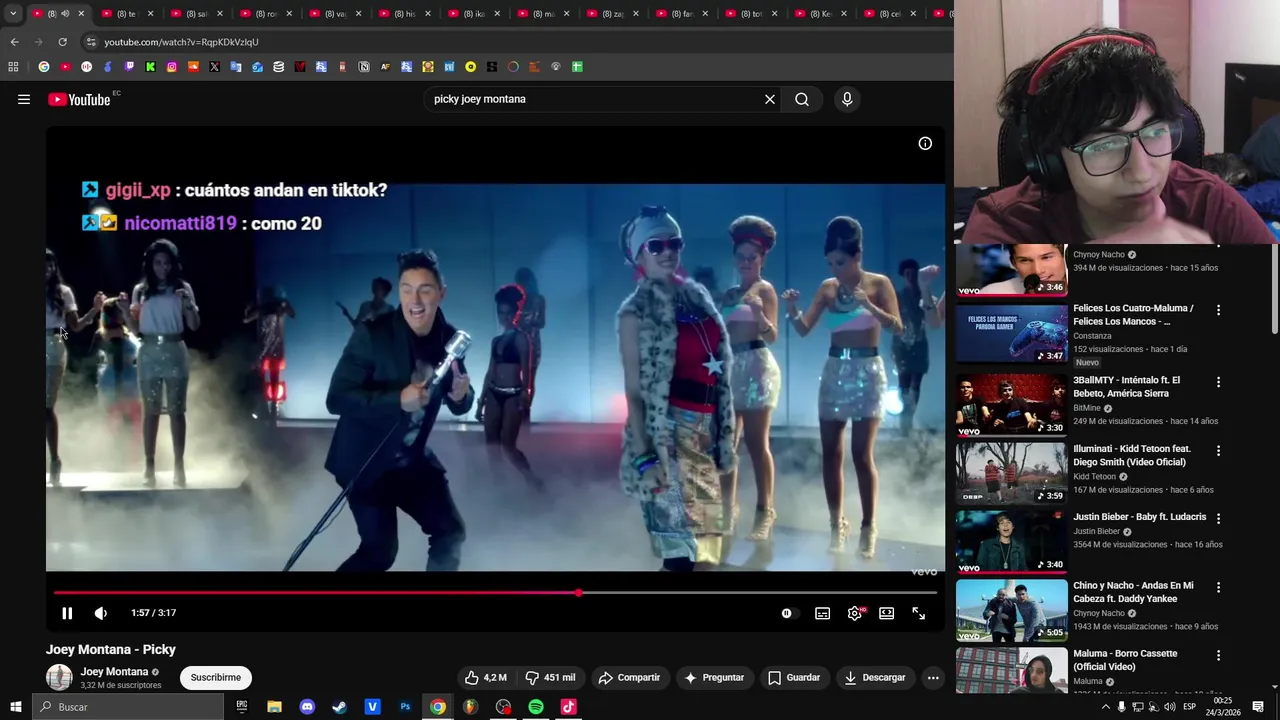Pause the video with the pause button

tap(67, 613)
